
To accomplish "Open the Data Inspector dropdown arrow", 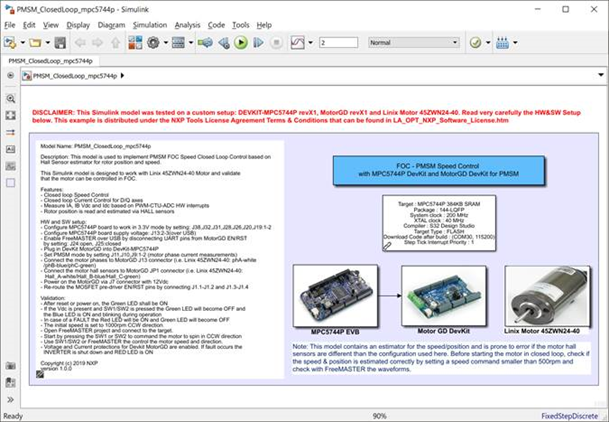I will [310, 43].
